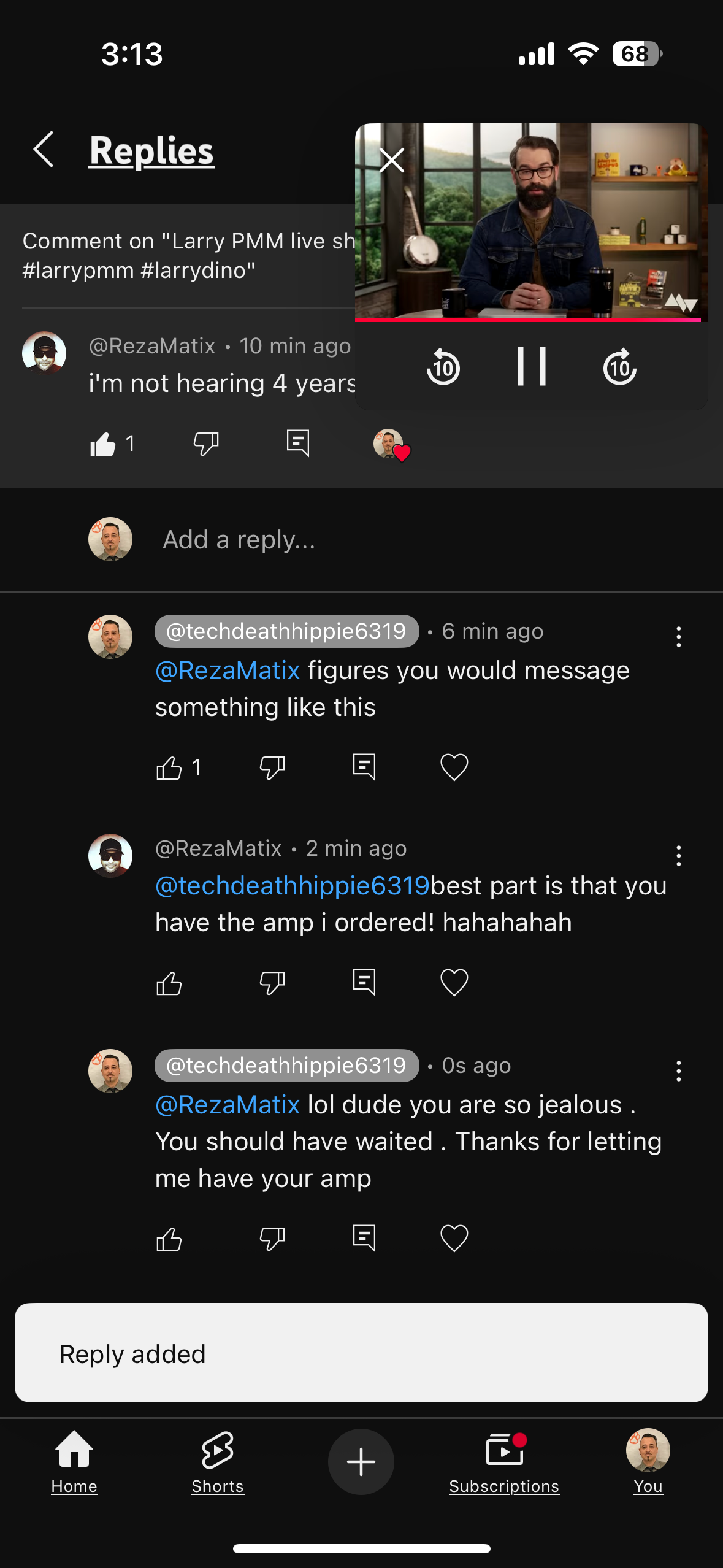Heart the "figures you would message" reply

pyautogui.click(x=454, y=767)
